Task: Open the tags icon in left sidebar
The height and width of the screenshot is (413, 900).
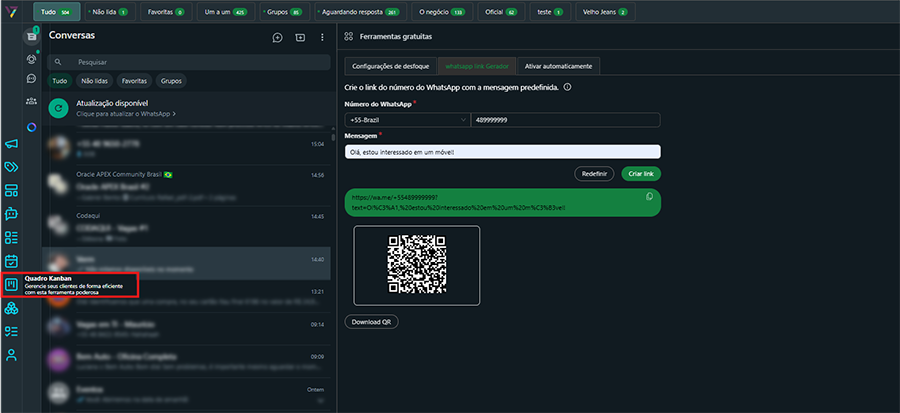Action: [11, 167]
